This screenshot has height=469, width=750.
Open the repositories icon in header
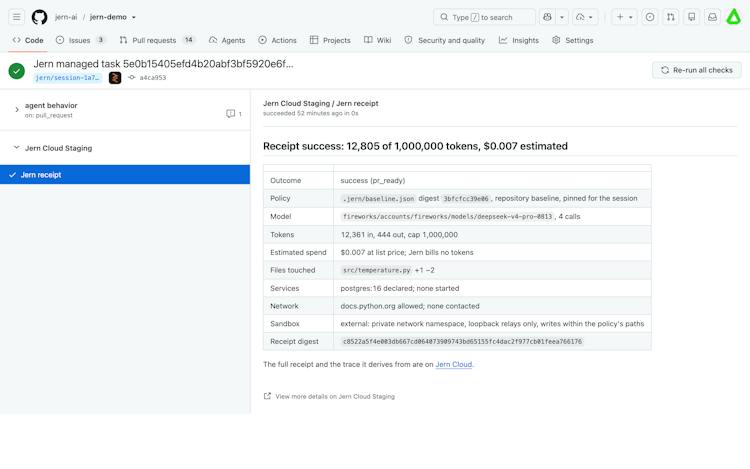[x=692, y=17]
